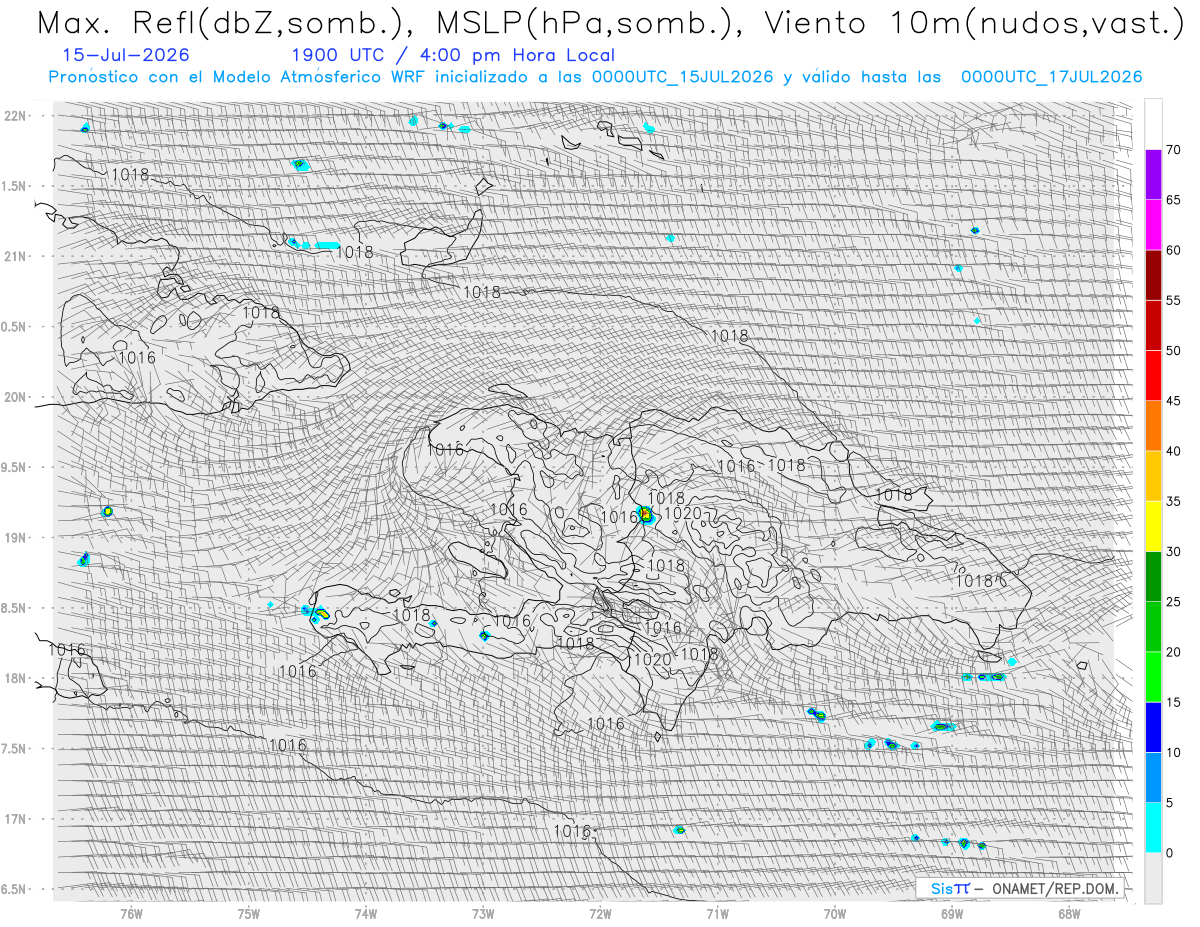
Task: Click the '40' colorbar tick label
Action: 1174,451
